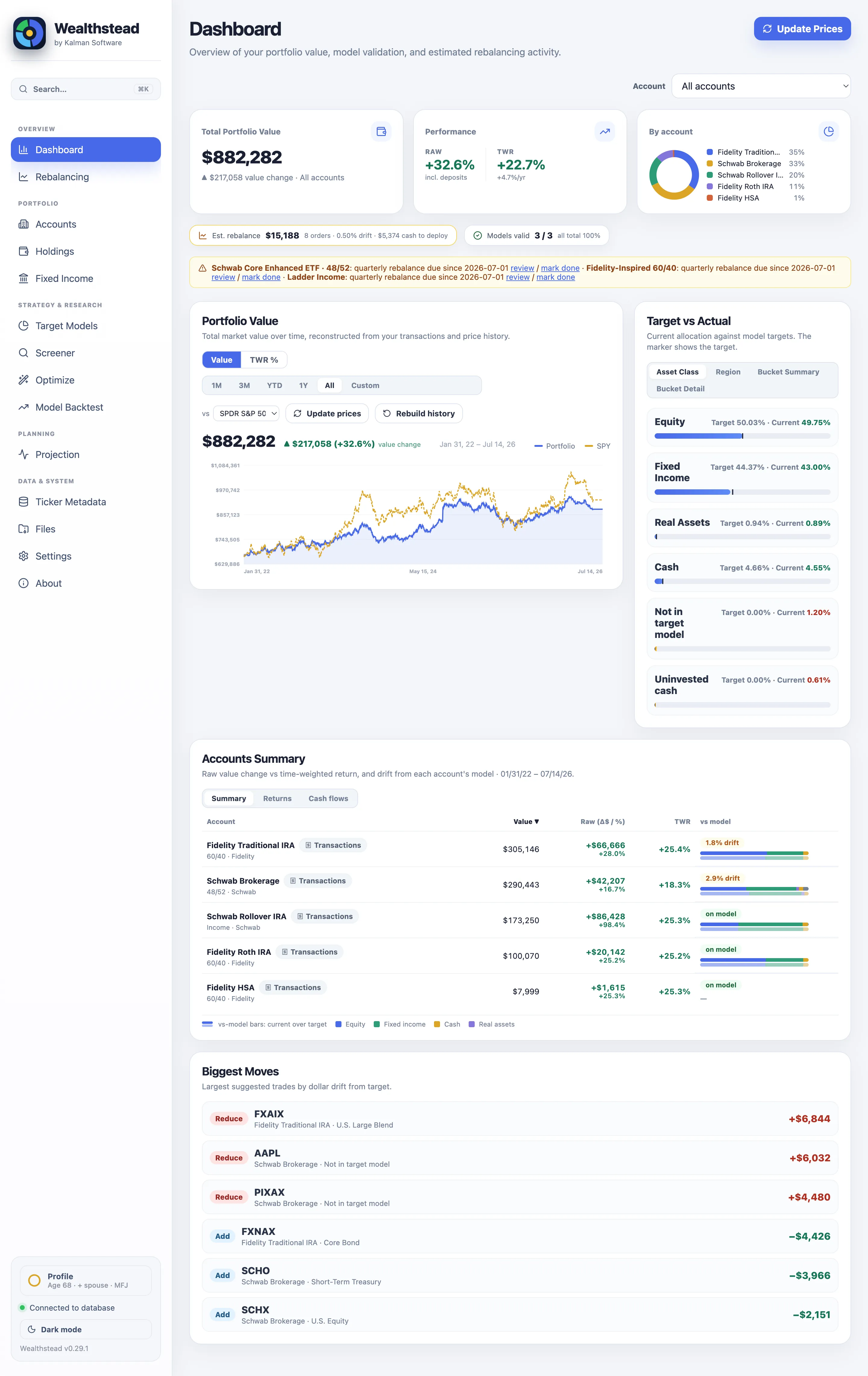868x1376 pixels.
Task: Click the Fidelity Traditional IRA vs model bar
Action: tap(754, 855)
